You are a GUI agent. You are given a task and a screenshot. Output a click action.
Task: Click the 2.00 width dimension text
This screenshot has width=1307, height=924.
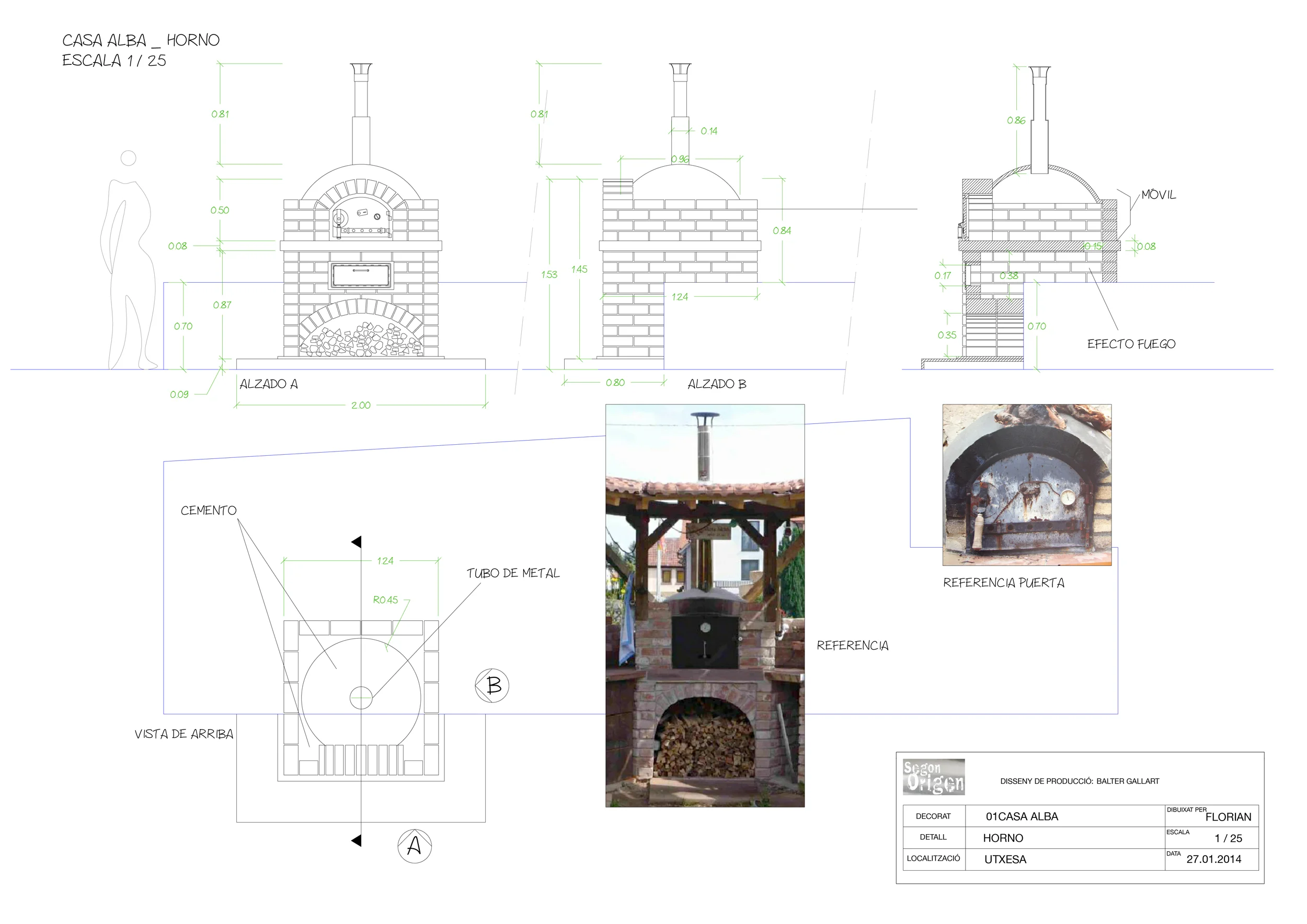(361, 405)
